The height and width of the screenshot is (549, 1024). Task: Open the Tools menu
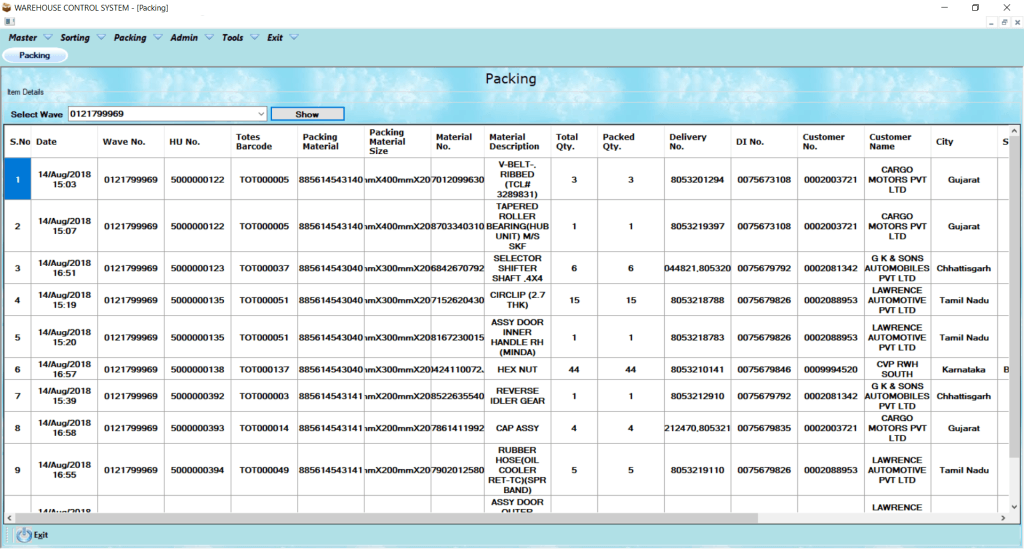pos(232,38)
